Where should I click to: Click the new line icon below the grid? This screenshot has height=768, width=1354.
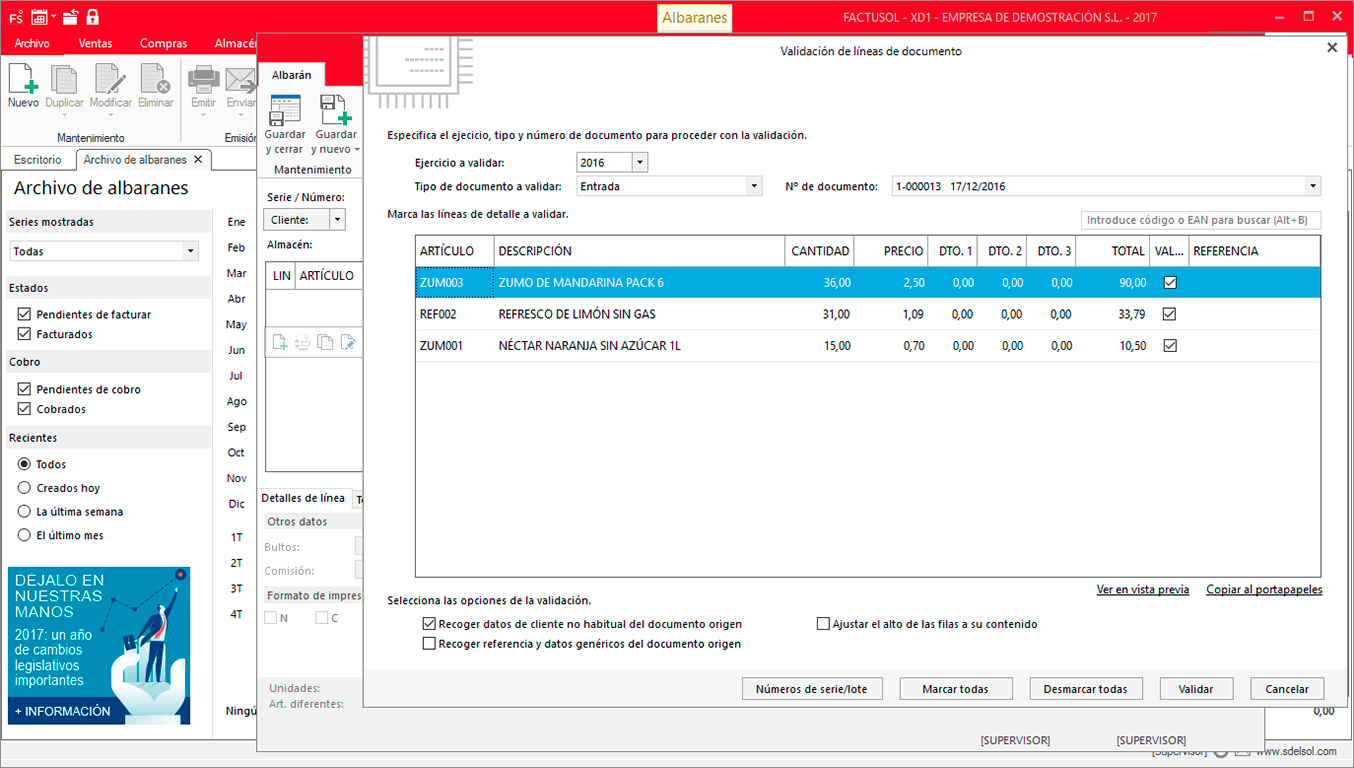[x=280, y=342]
